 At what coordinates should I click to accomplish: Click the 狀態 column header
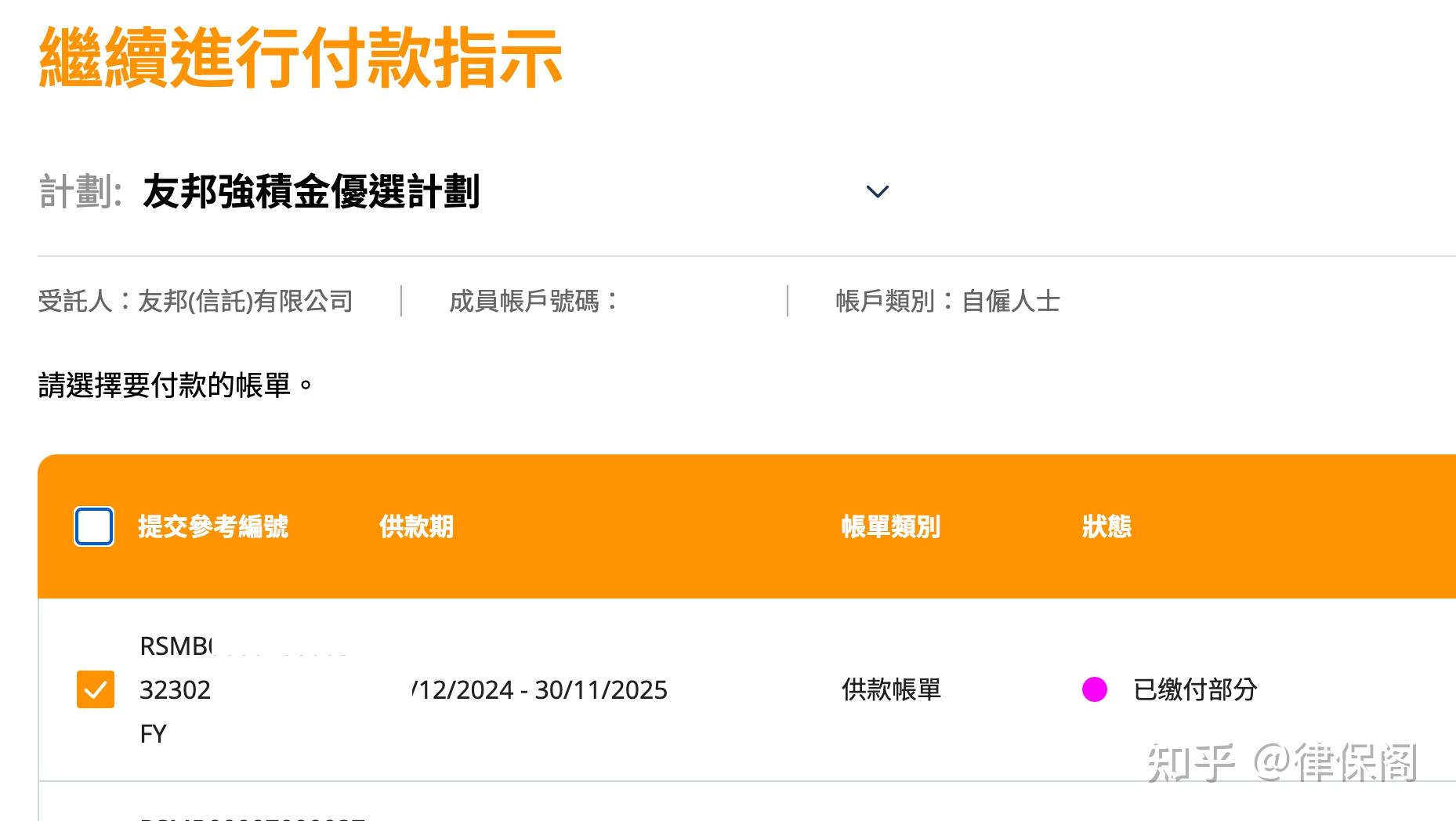[x=1106, y=526]
